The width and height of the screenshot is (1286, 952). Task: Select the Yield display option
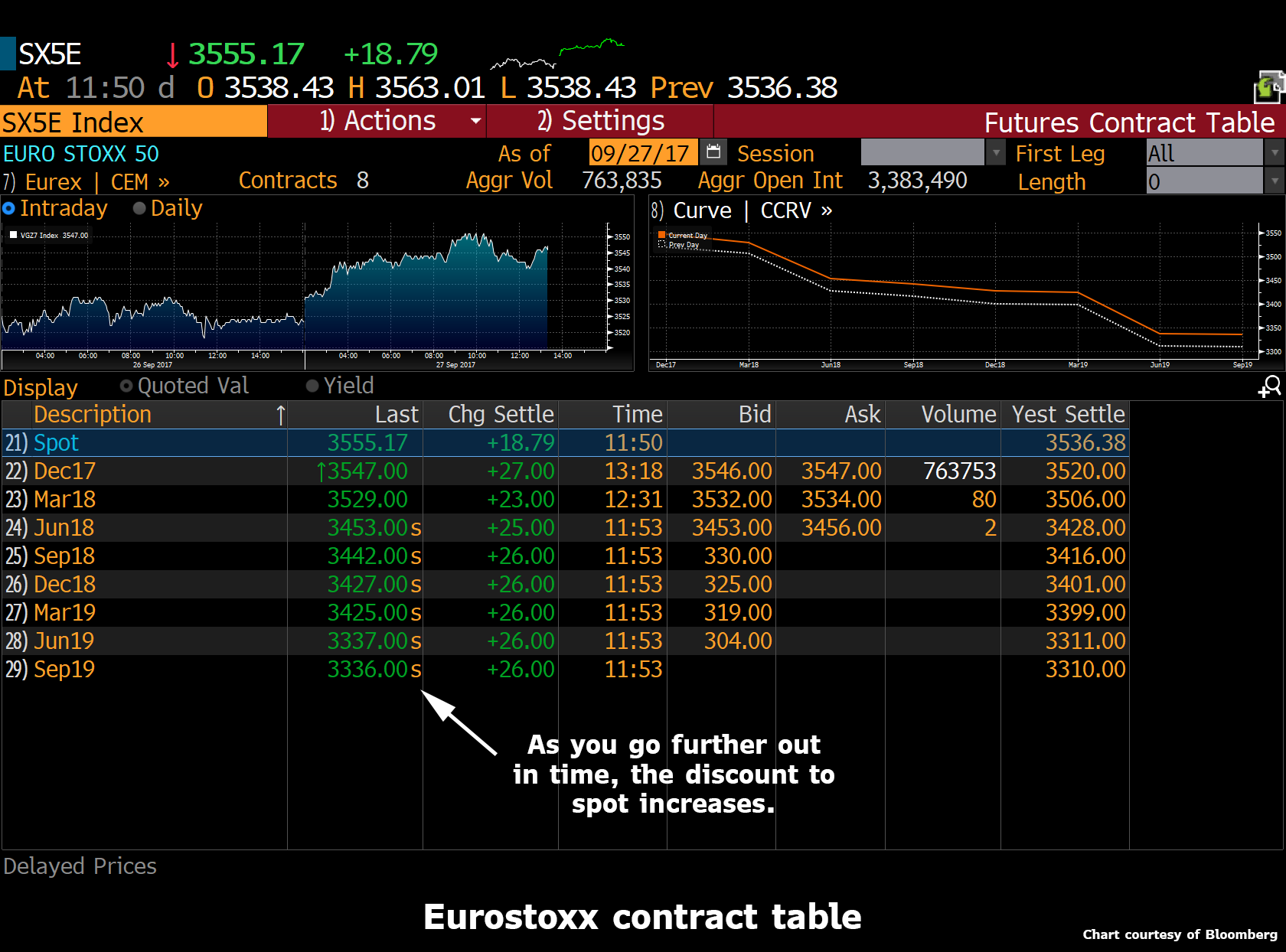tap(312, 386)
